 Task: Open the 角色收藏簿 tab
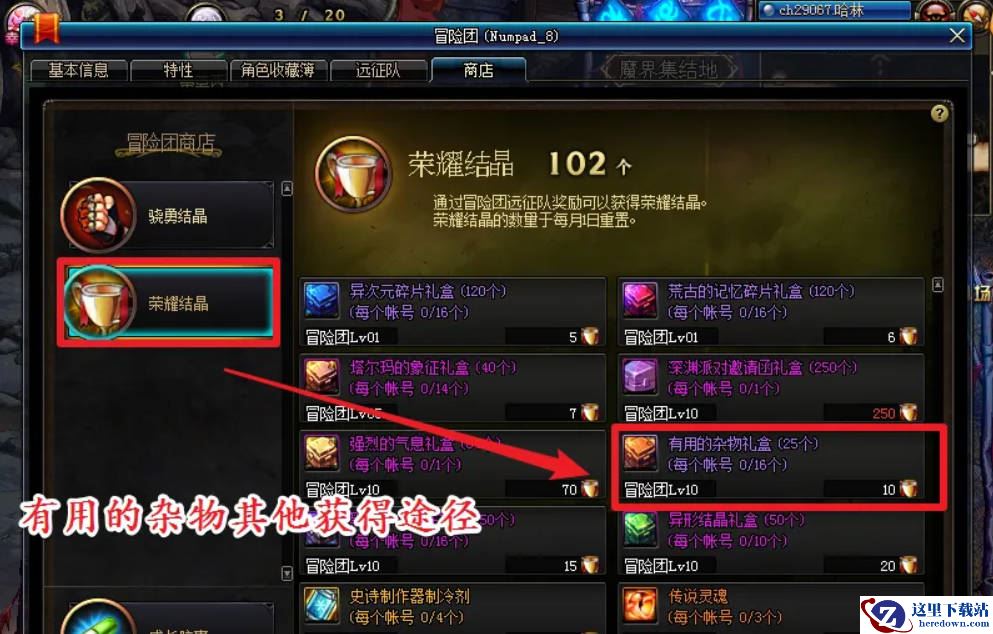point(278,70)
